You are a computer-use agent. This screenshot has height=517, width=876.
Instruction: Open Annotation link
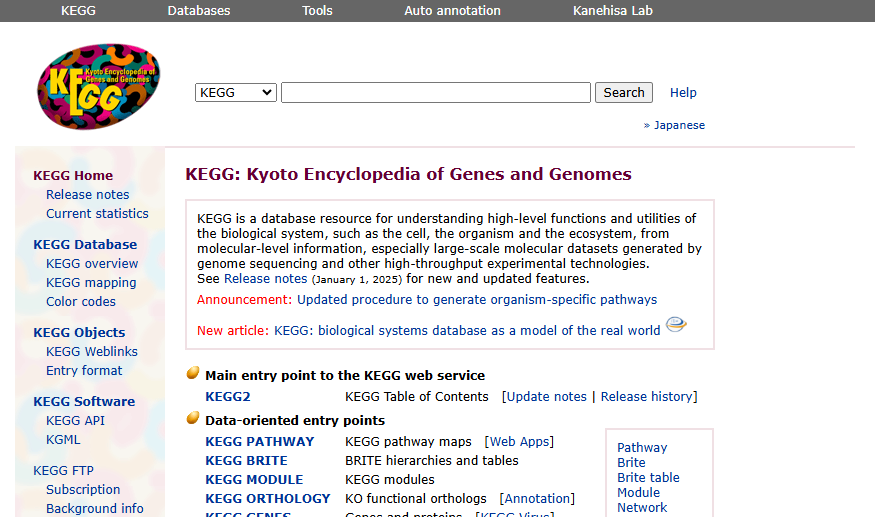pos(537,499)
